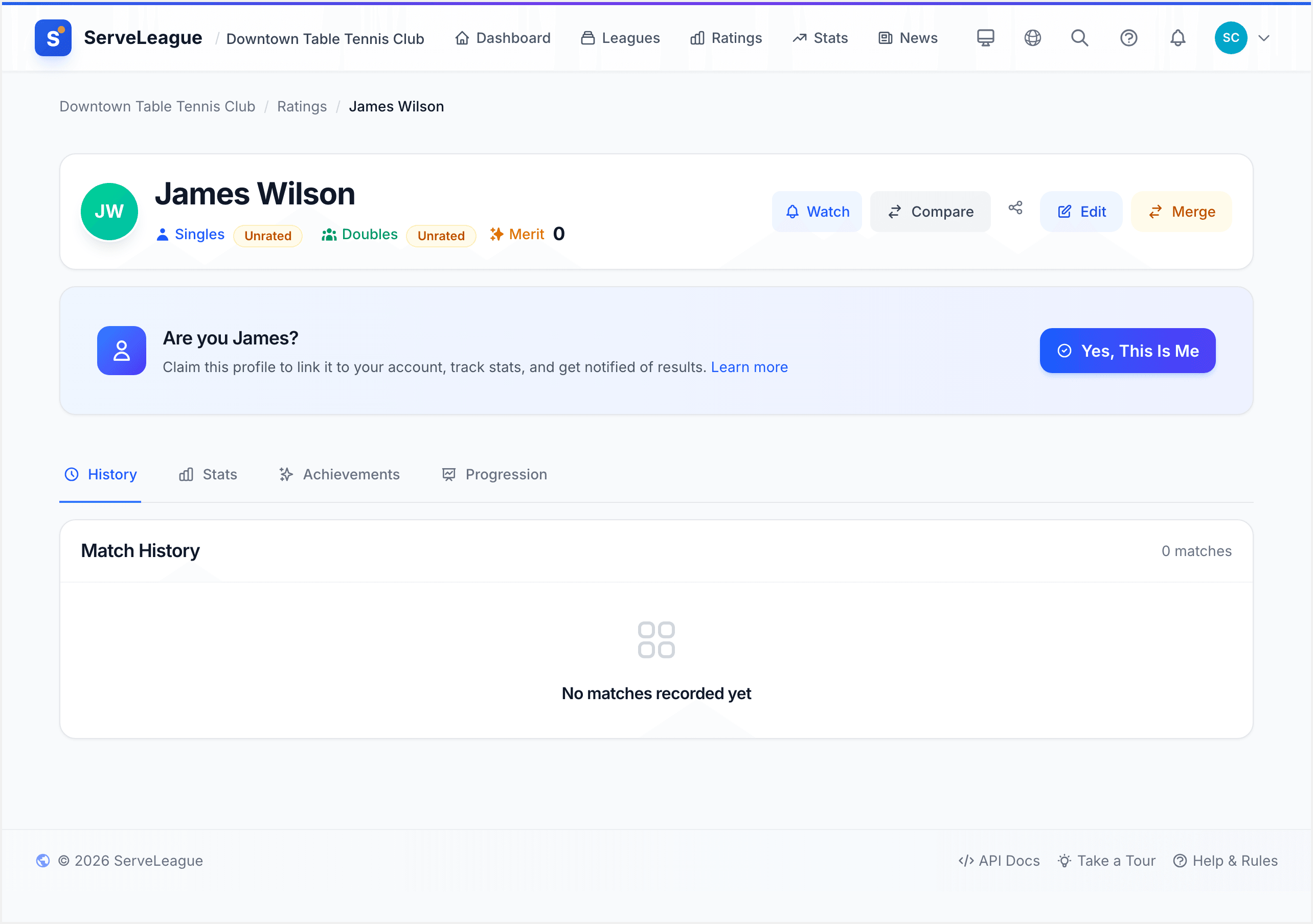Image resolution: width=1313 pixels, height=924 pixels.
Task: Open the display monitor icon in header
Action: tap(985, 38)
